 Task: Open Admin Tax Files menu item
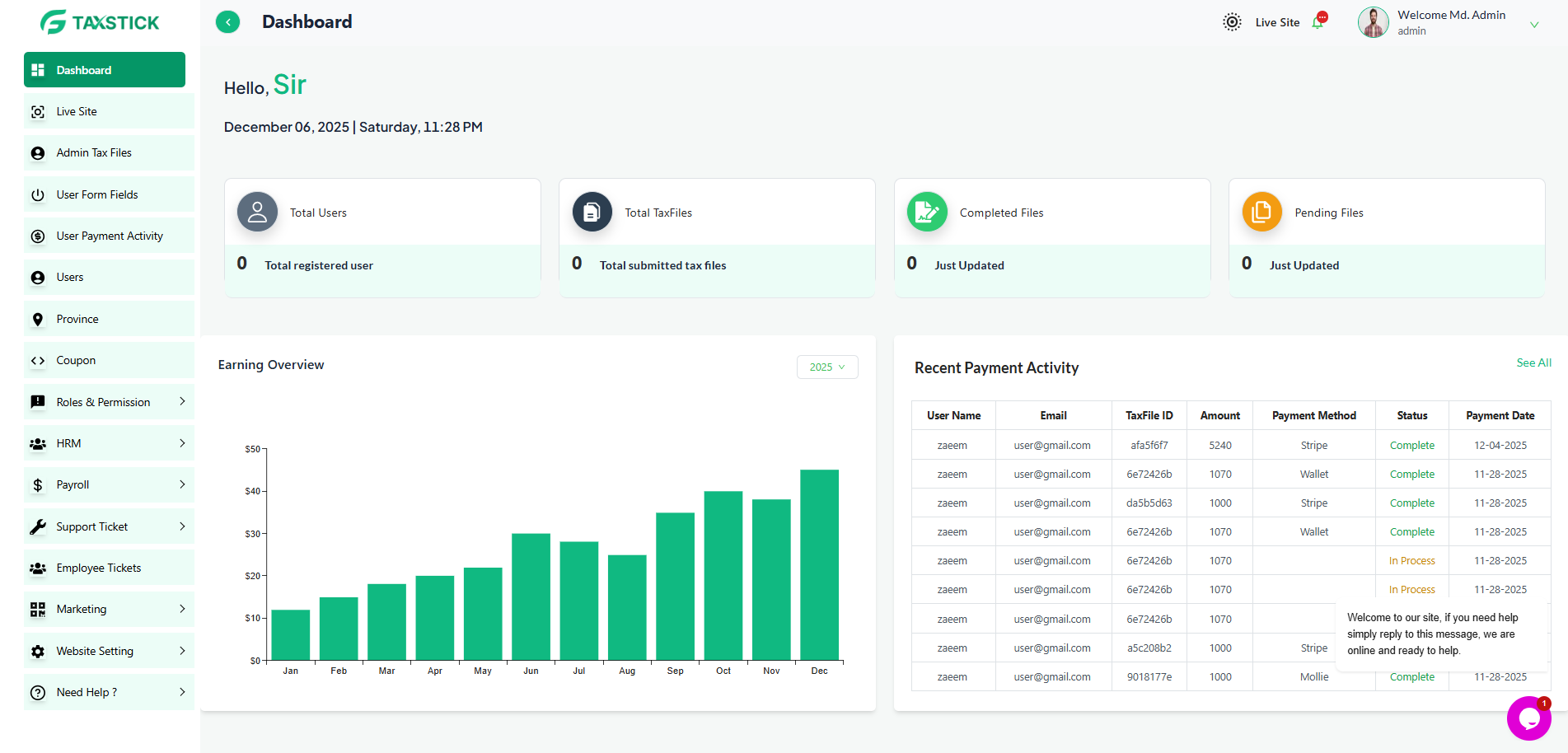pos(94,153)
